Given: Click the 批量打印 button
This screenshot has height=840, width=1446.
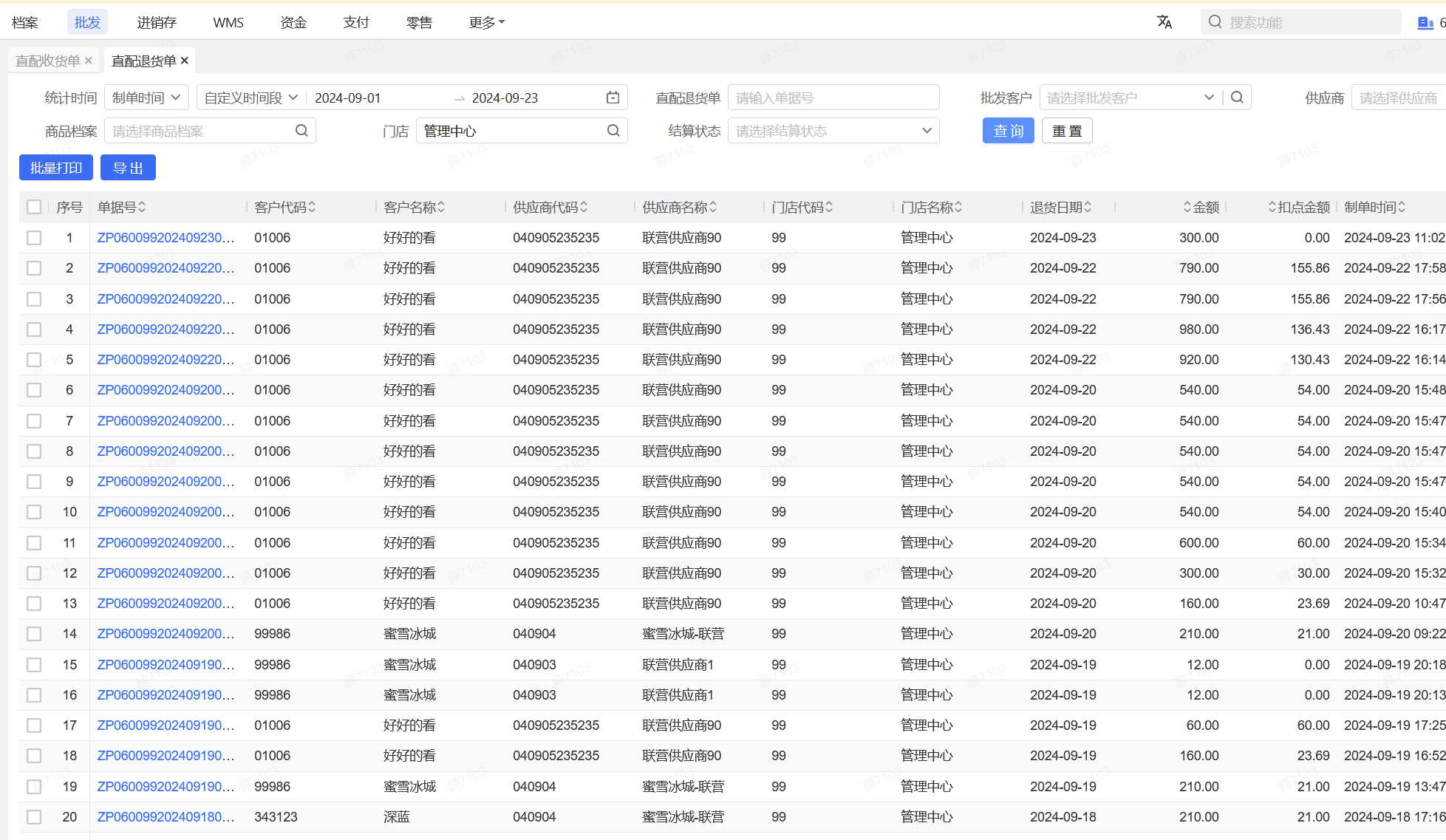Looking at the screenshot, I should (x=56, y=168).
